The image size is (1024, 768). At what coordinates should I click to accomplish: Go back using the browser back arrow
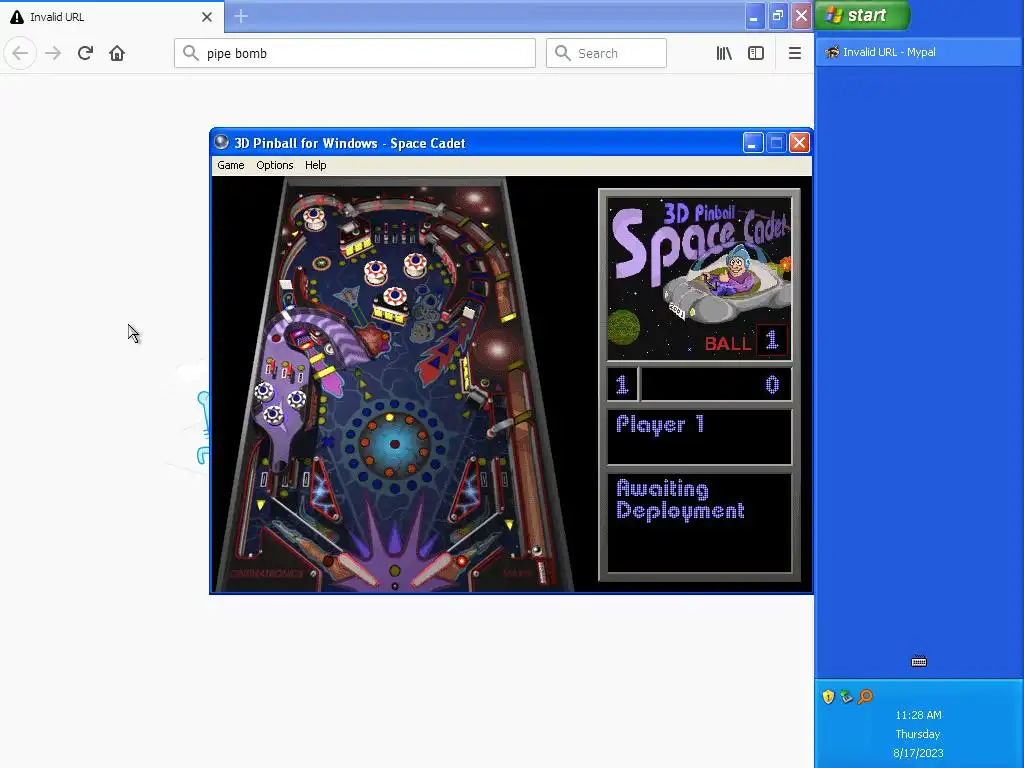pyautogui.click(x=20, y=54)
